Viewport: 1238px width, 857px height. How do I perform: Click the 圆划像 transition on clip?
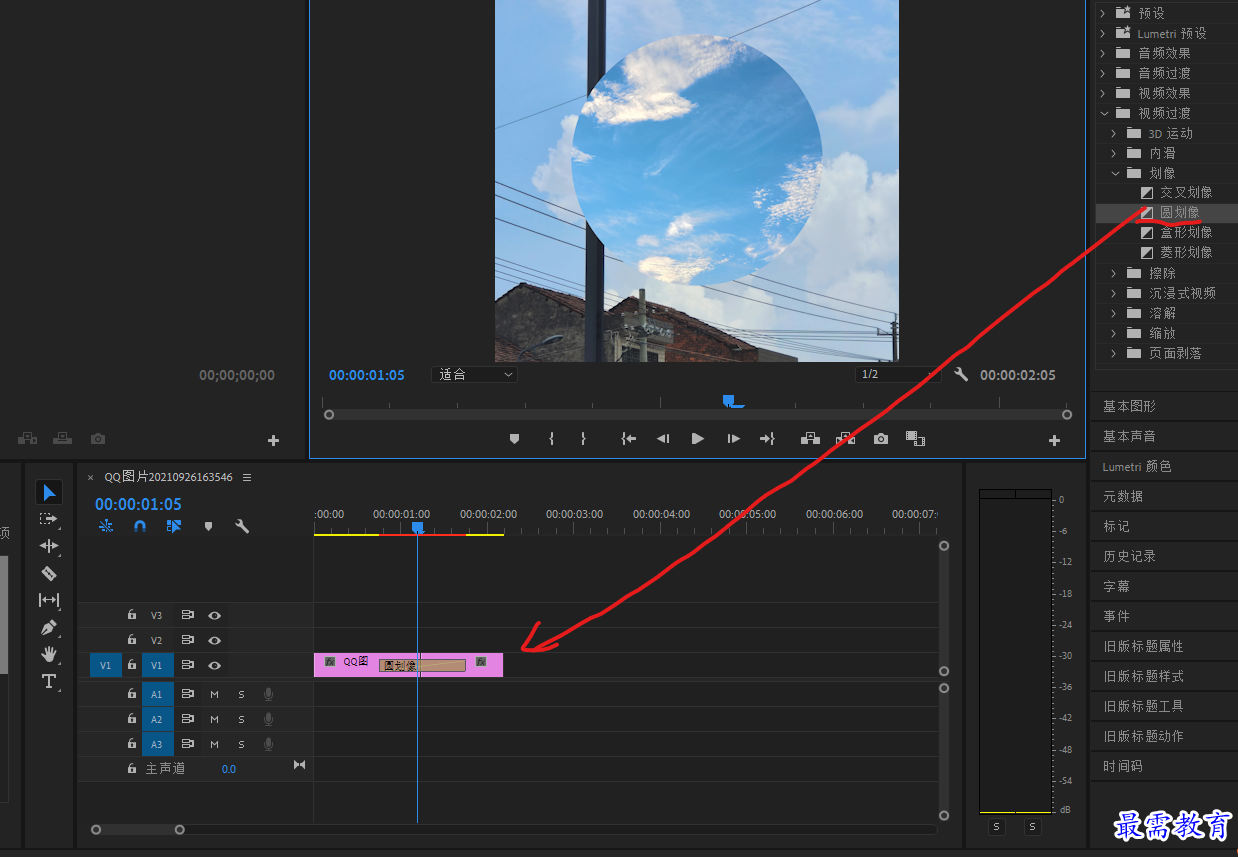422,666
